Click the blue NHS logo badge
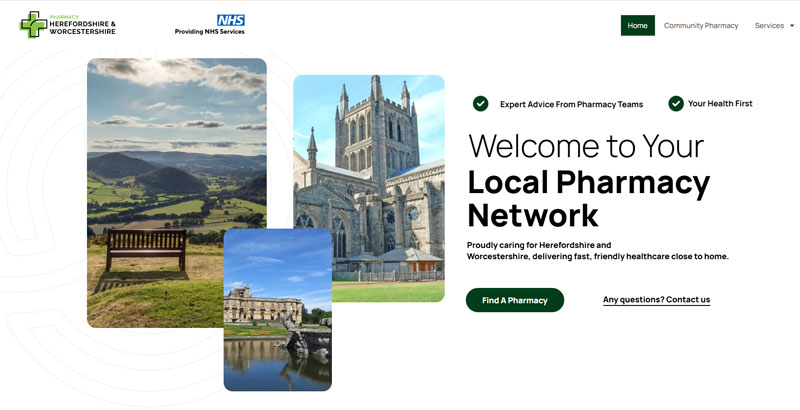This screenshot has width=800, height=410. pos(231,20)
